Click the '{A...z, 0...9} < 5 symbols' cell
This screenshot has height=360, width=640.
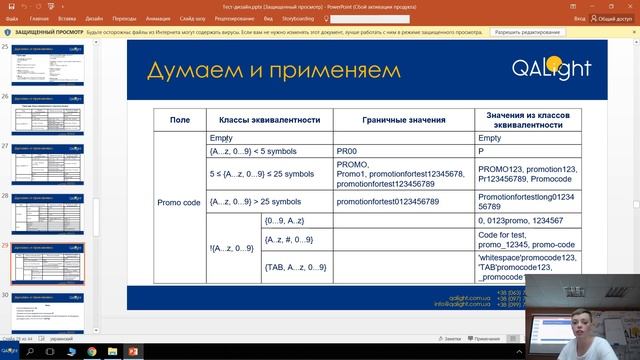270,151
